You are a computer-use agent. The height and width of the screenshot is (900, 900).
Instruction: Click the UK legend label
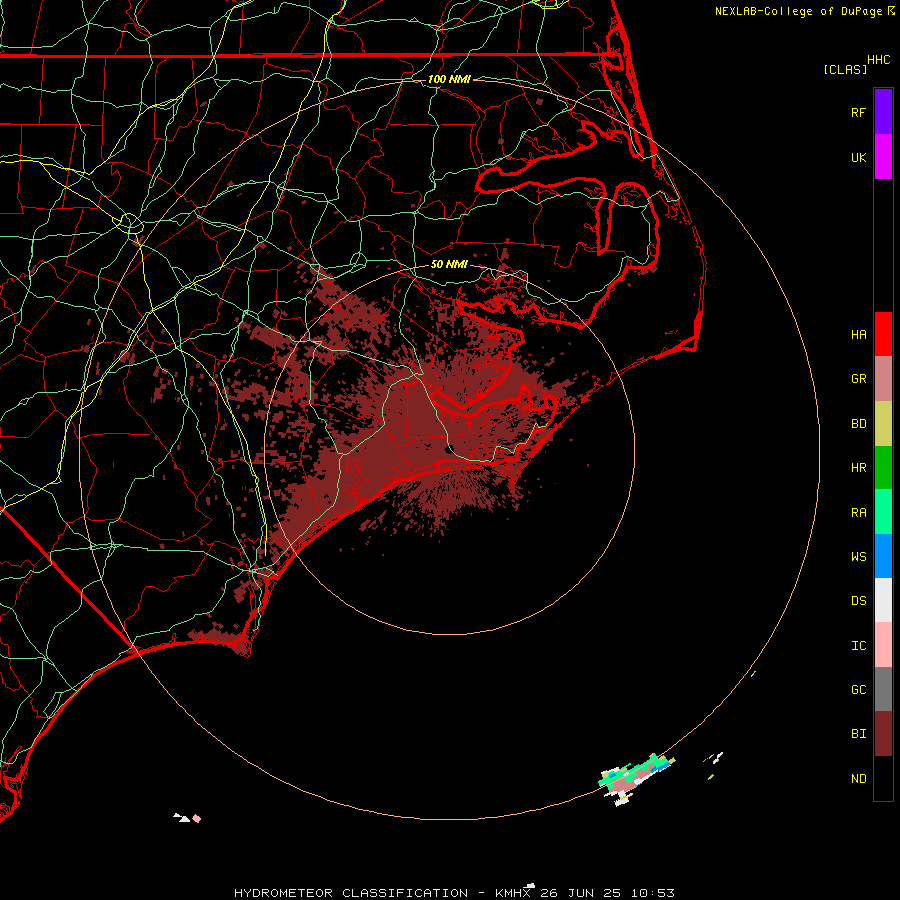click(x=858, y=157)
